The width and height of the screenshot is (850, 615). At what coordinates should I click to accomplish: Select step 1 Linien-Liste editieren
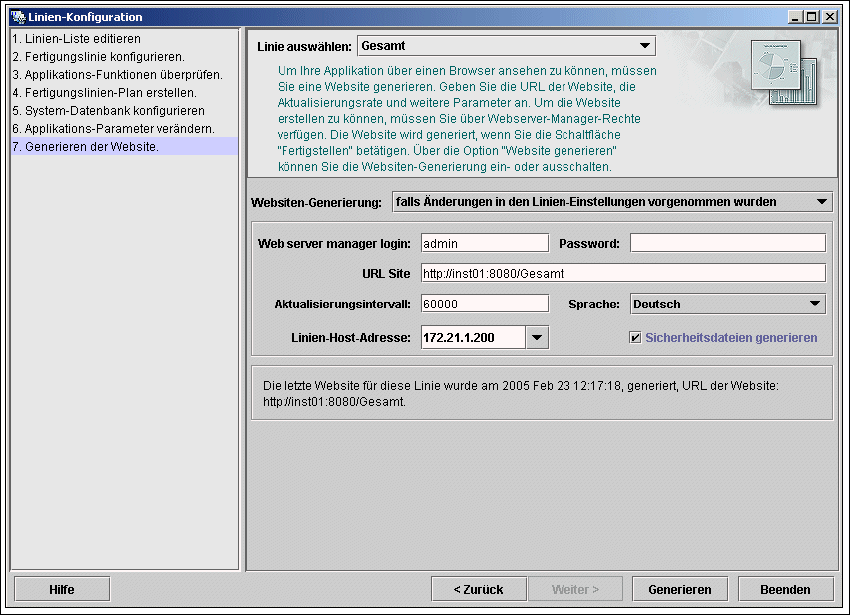(x=124, y=39)
